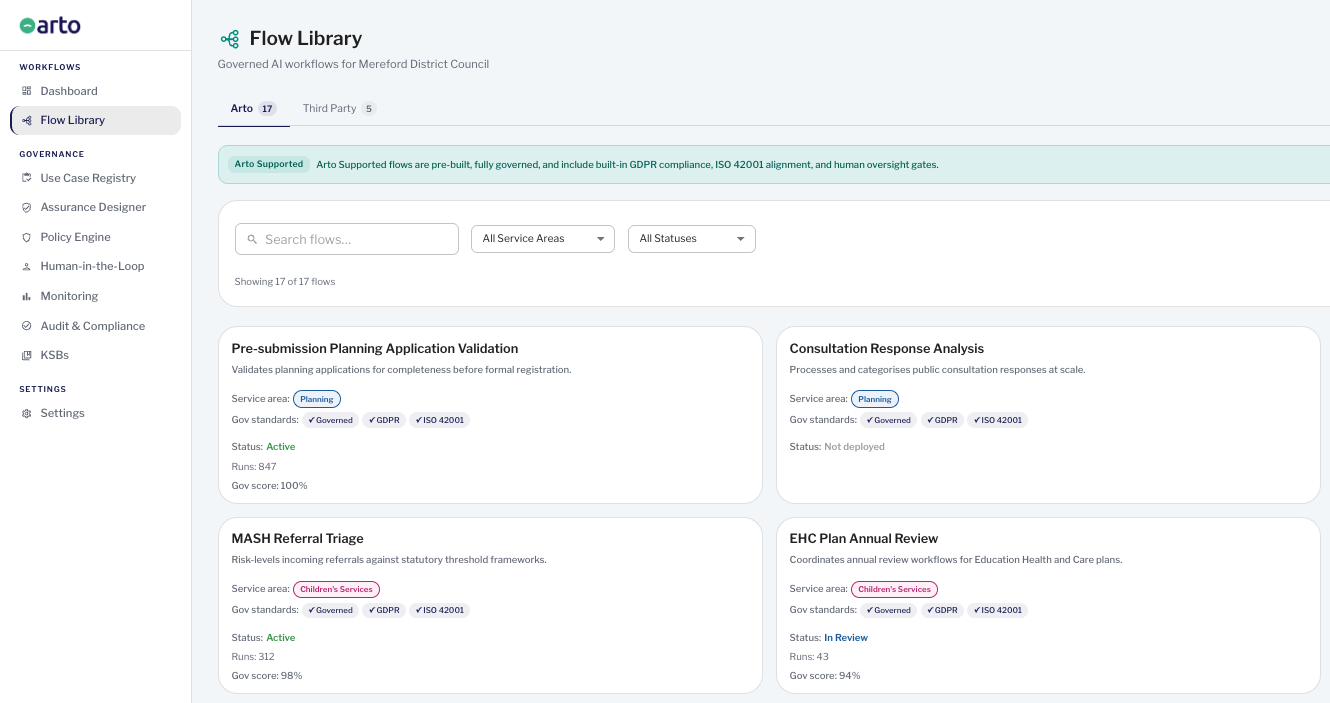Click the Flow Library sidebar icon
This screenshot has height=703, width=1330.
27,120
